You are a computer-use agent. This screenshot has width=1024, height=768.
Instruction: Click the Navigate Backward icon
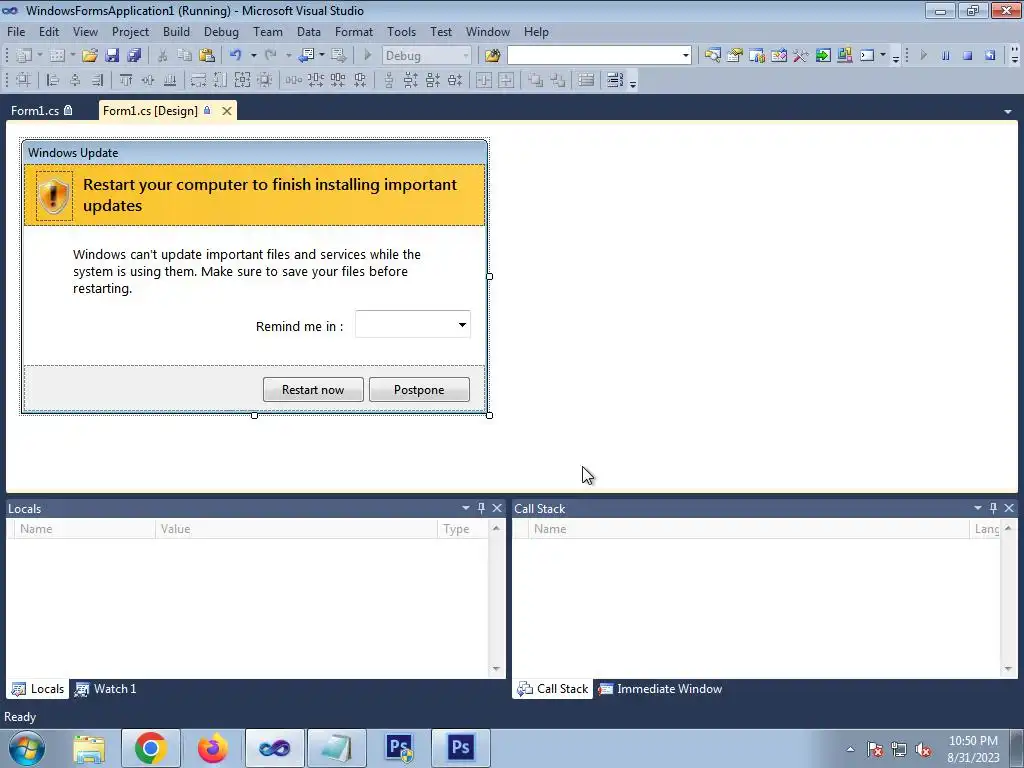(x=306, y=56)
